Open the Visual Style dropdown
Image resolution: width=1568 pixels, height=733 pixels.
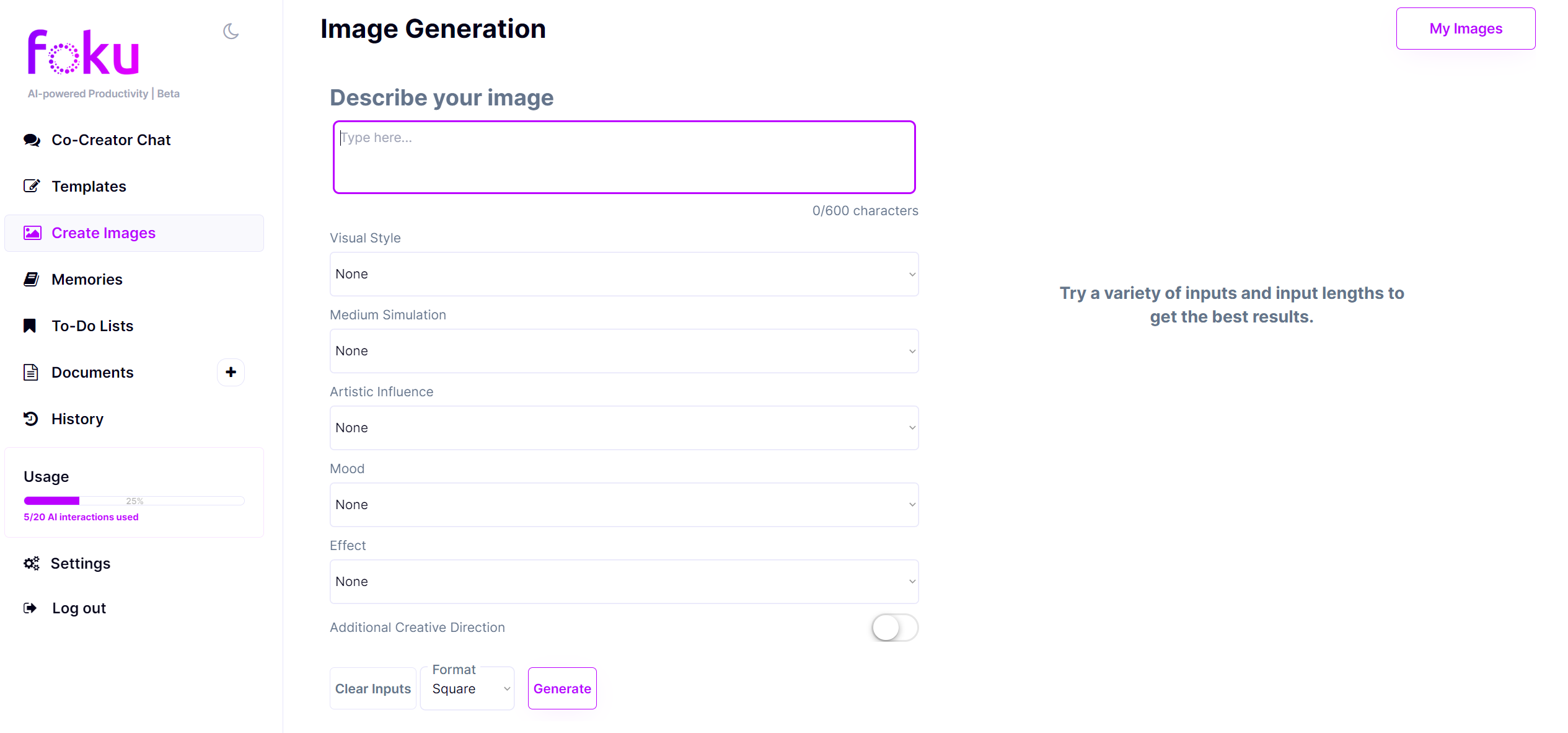(x=623, y=274)
